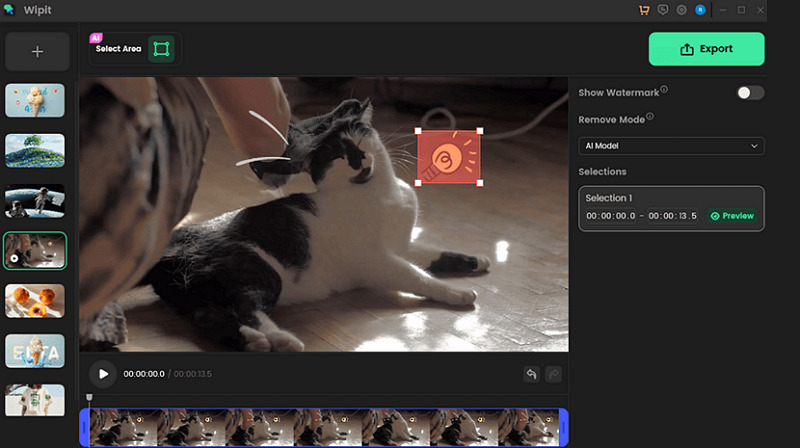
Task: Click the right blue trim handle
Action: 563,428
